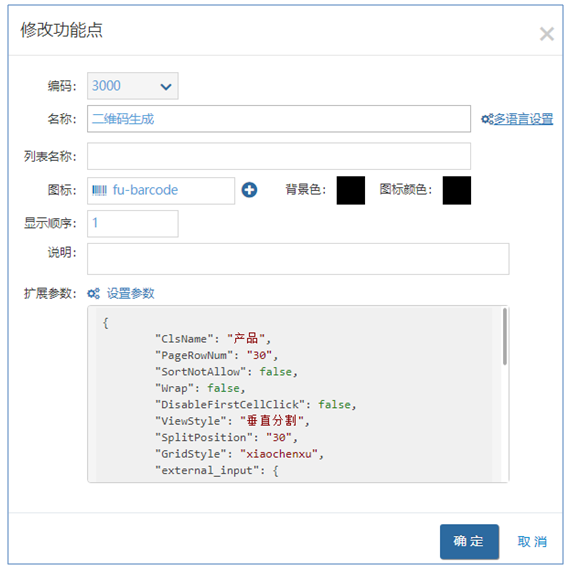Click the fu-barcode icon name field
The width and height of the screenshot is (565, 569).
[161, 191]
